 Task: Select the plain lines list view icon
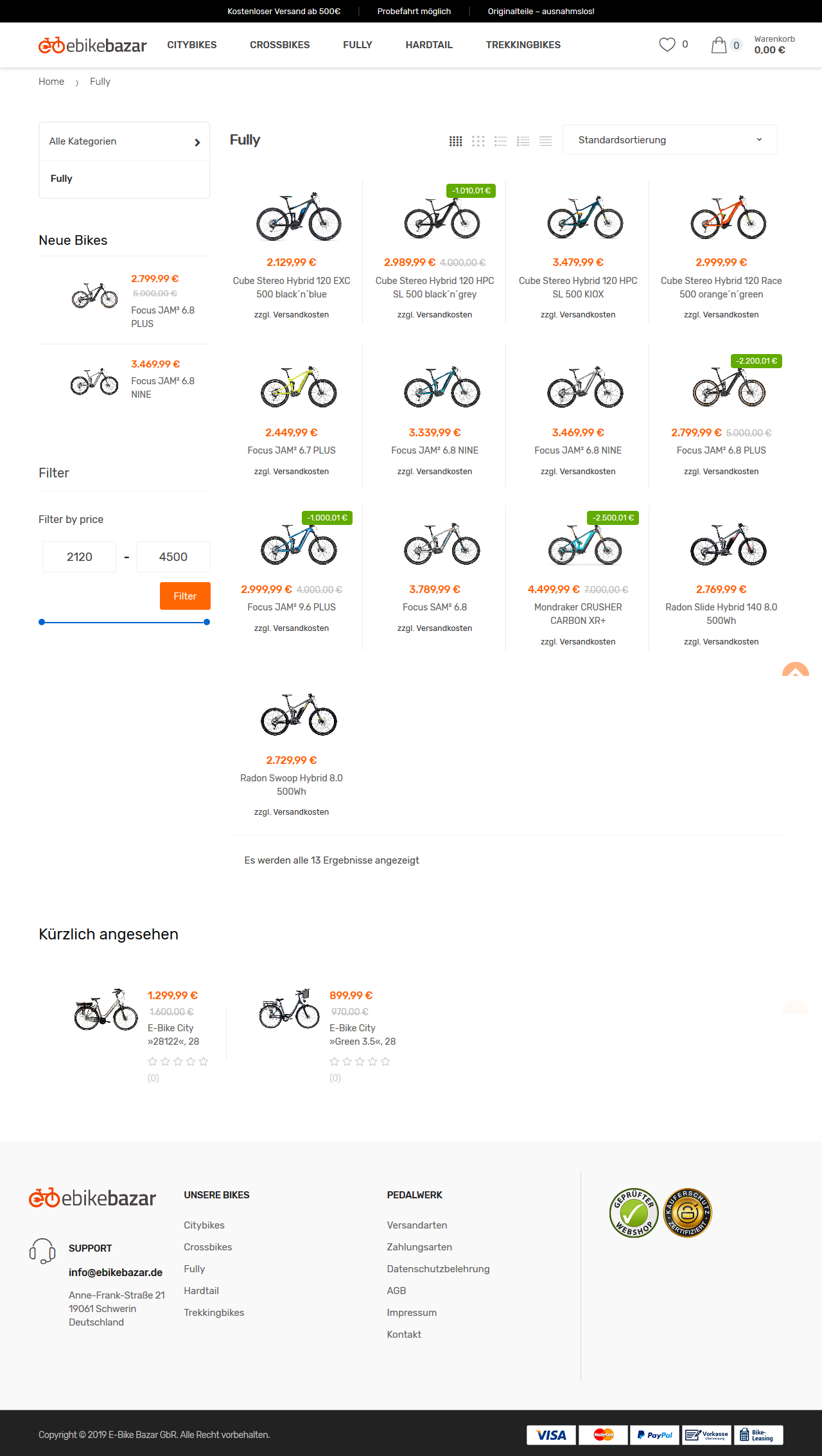tap(545, 141)
